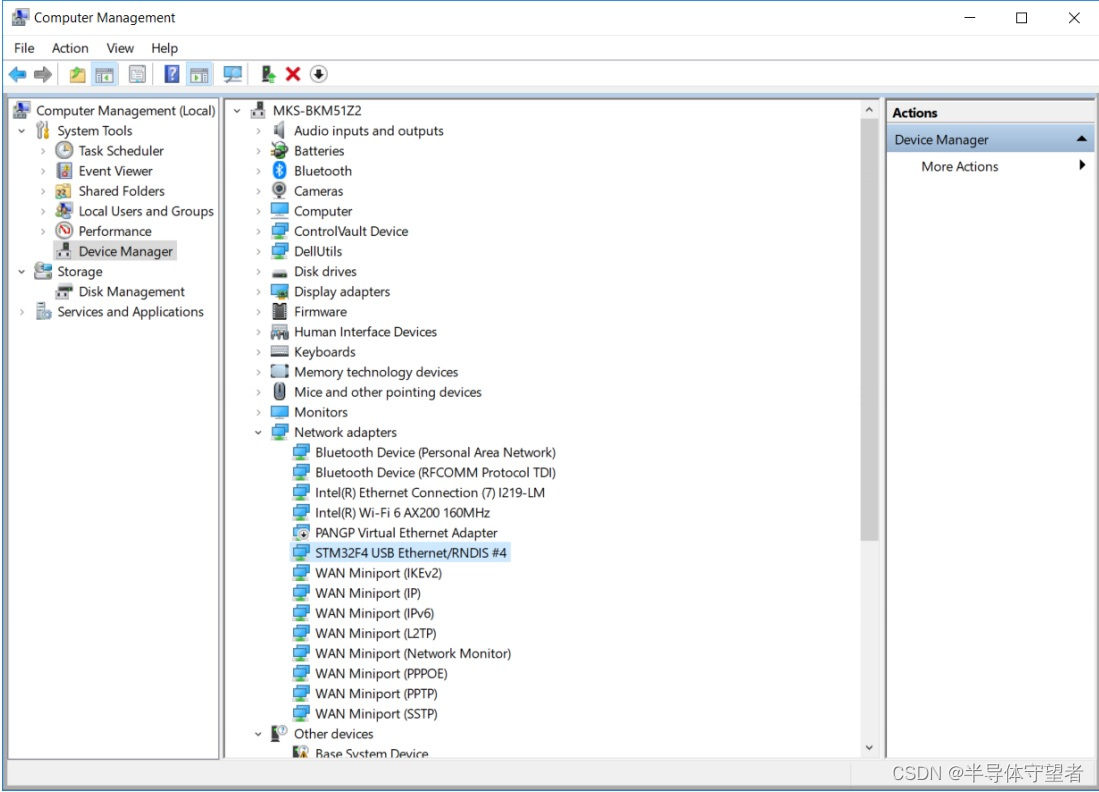The height and width of the screenshot is (792, 1099).
Task: Toggle the Show/Hide Console Tree icon
Action: 104,74
